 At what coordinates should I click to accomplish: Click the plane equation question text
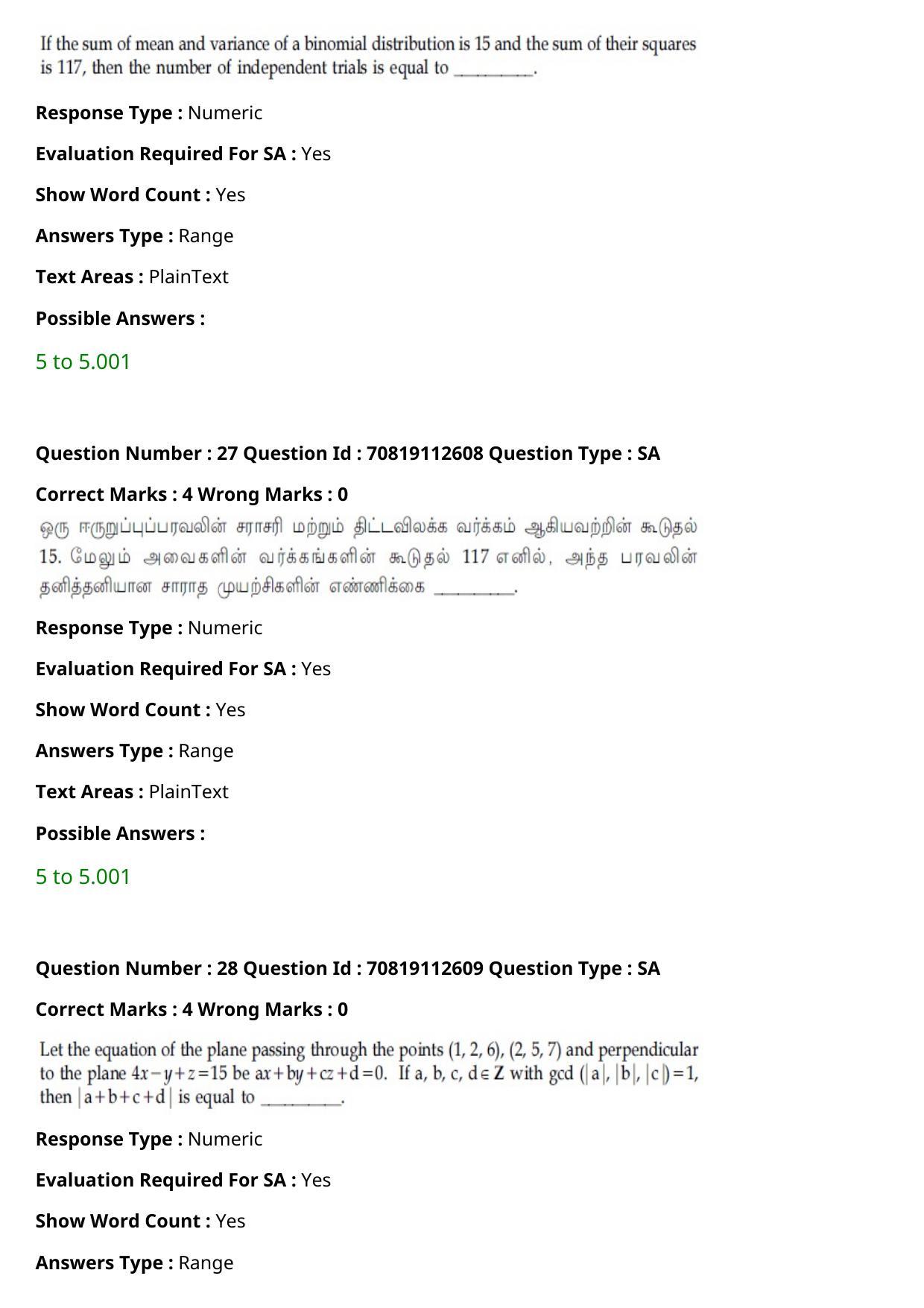click(369, 1073)
